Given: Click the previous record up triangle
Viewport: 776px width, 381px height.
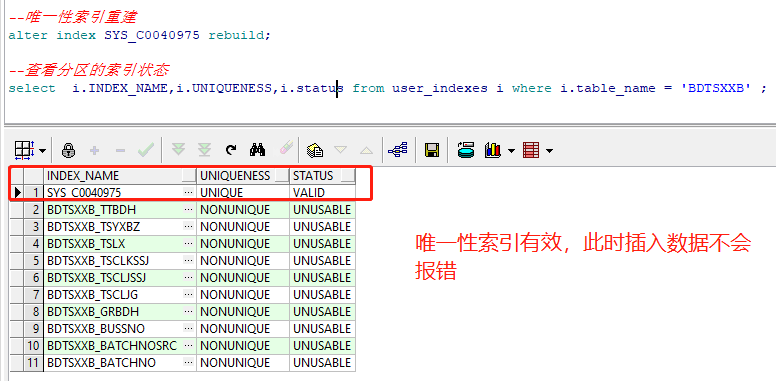Looking at the screenshot, I should tap(366, 150).
